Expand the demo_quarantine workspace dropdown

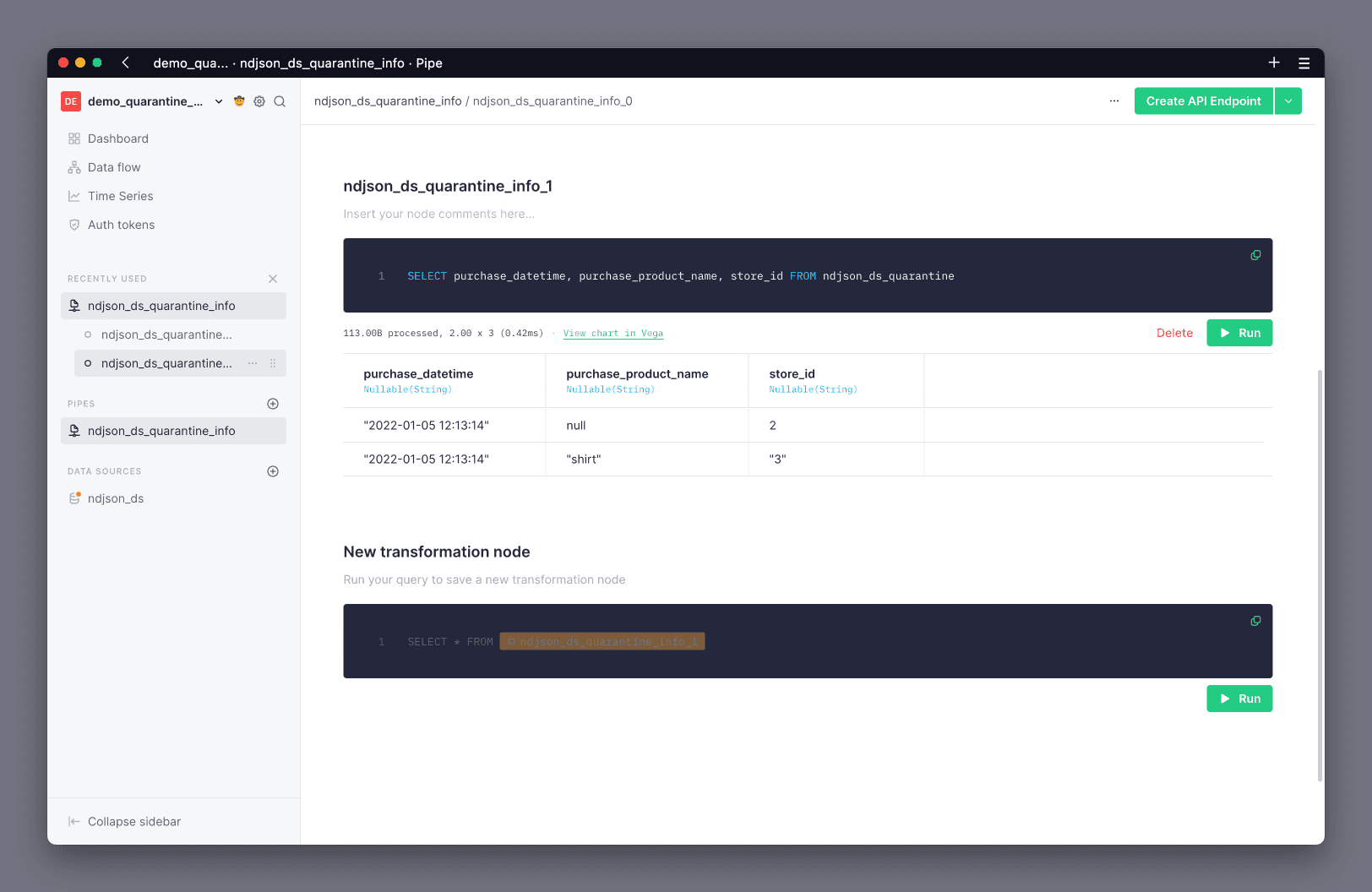219,101
